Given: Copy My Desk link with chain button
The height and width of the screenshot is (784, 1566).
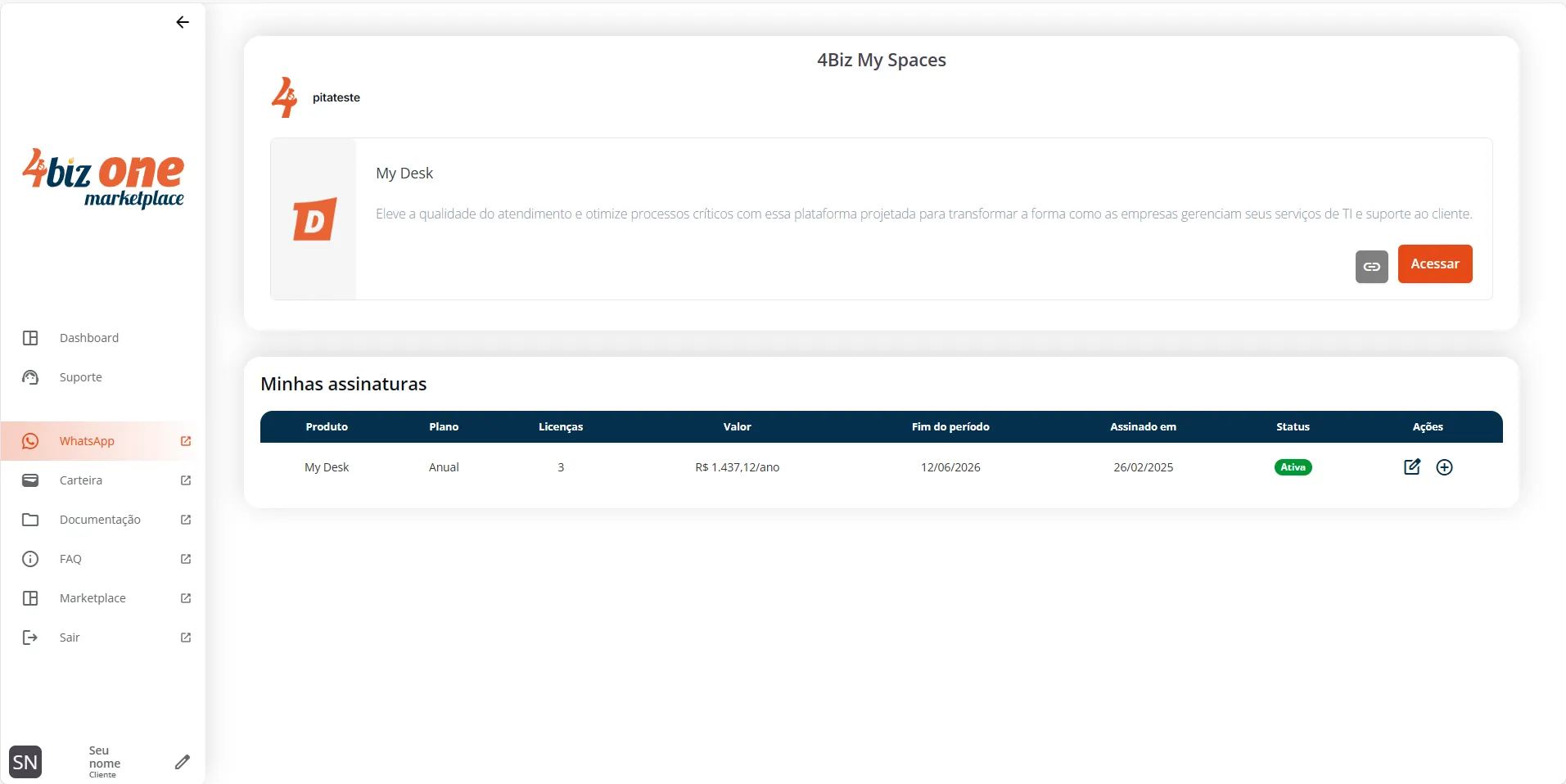Looking at the screenshot, I should click(x=1372, y=267).
